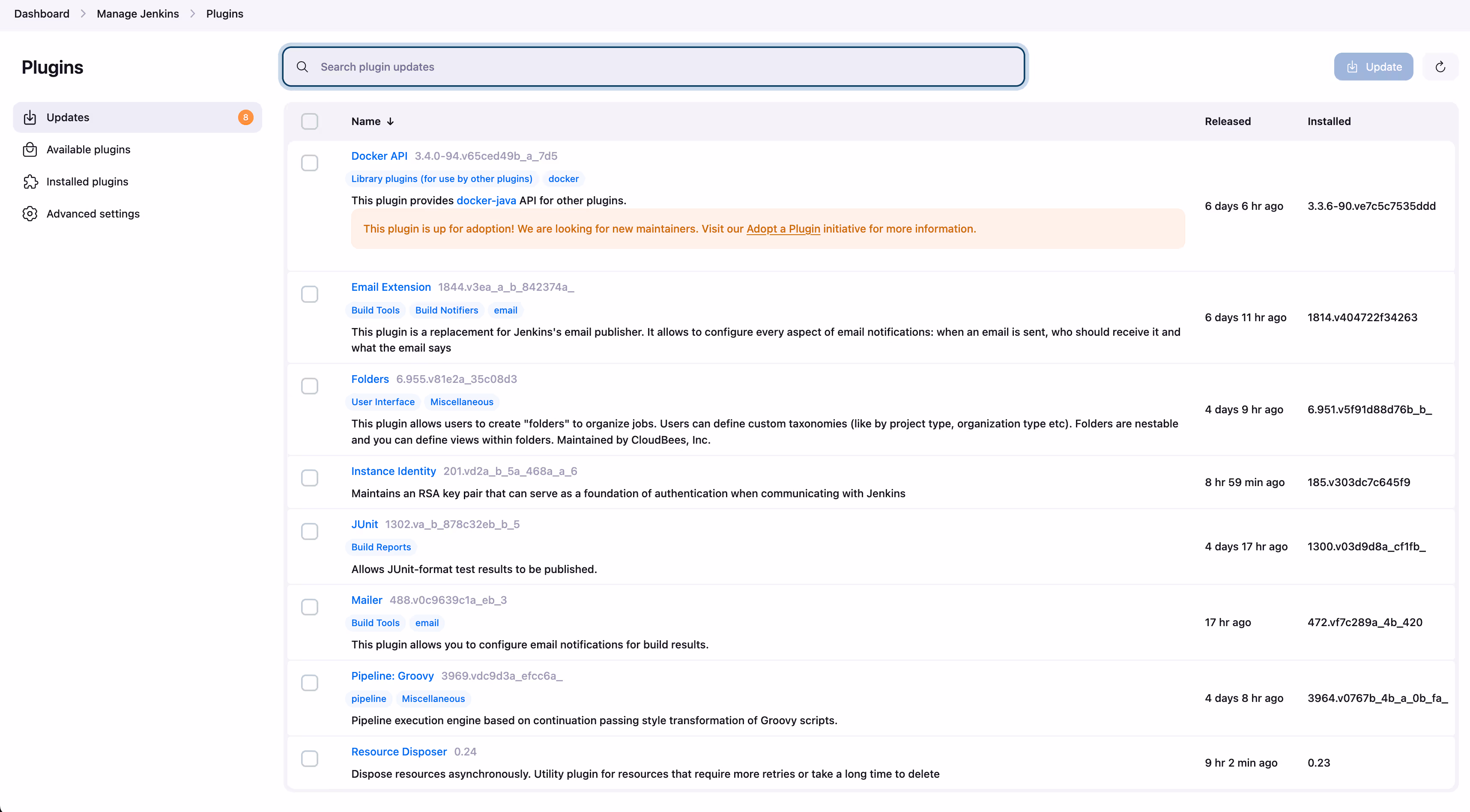Check the Docker API plugin checkbox
1470x812 pixels.
click(309, 163)
